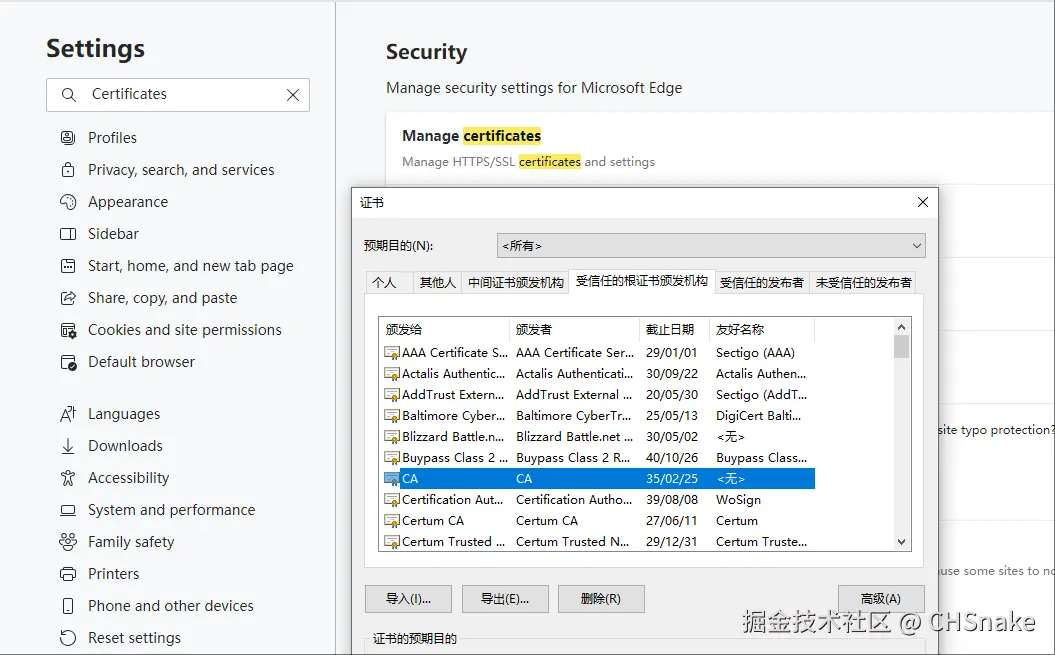Viewport: 1055px width, 655px height.
Task: Sort by the 截止日期 column header
Action: coord(673,329)
